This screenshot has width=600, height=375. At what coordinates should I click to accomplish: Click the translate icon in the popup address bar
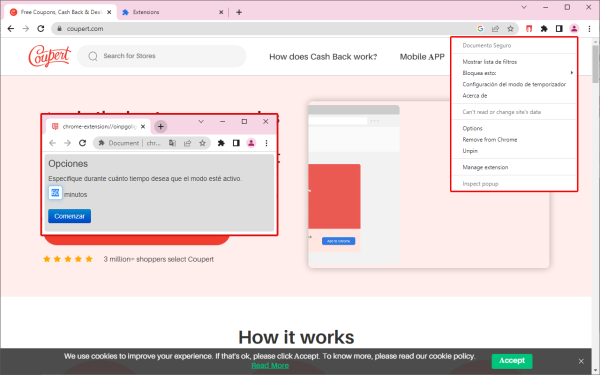pos(173,143)
